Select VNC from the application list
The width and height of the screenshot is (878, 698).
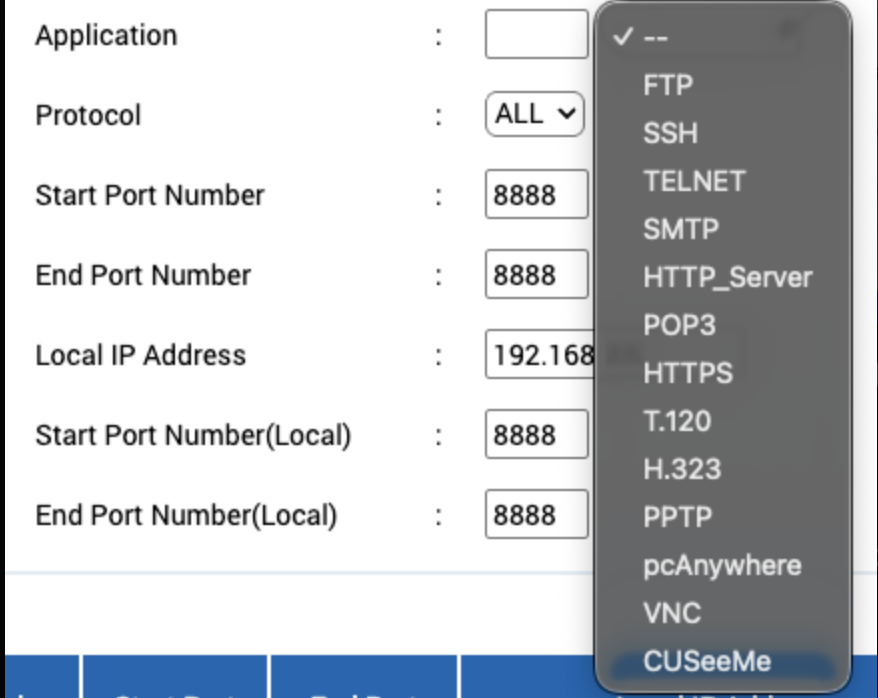coord(672,613)
